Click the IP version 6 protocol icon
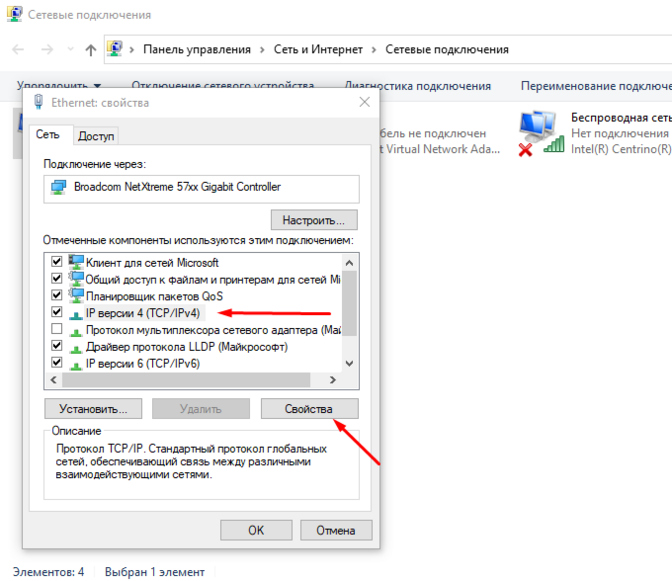The width and height of the screenshot is (672, 581). click(77, 364)
